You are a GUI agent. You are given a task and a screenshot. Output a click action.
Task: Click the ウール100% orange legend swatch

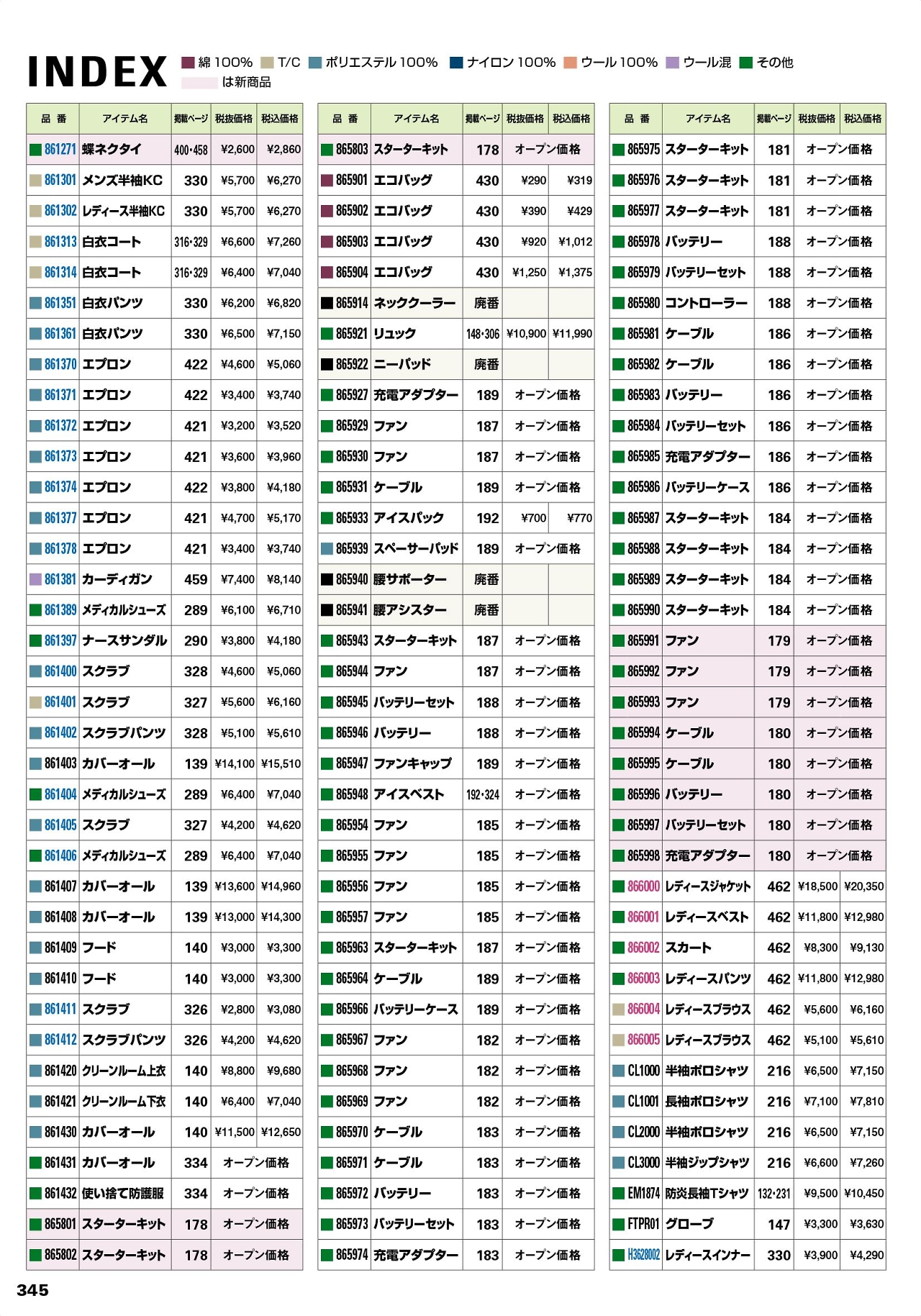(x=571, y=63)
